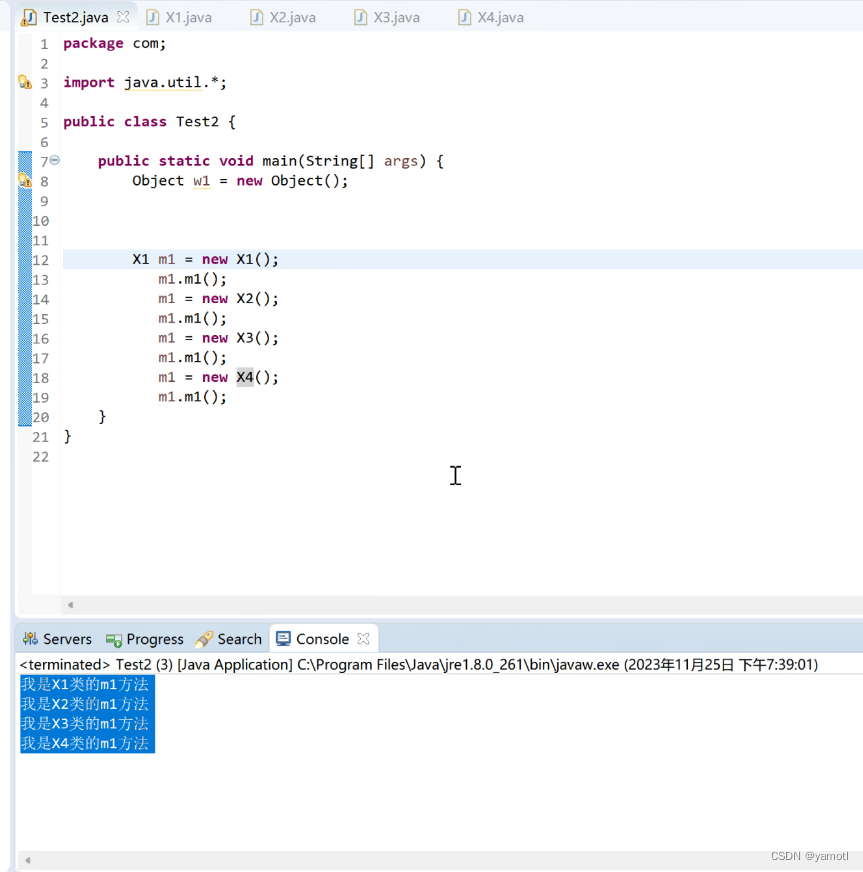Click the warning marker on line 3

(x=25, y=82)
